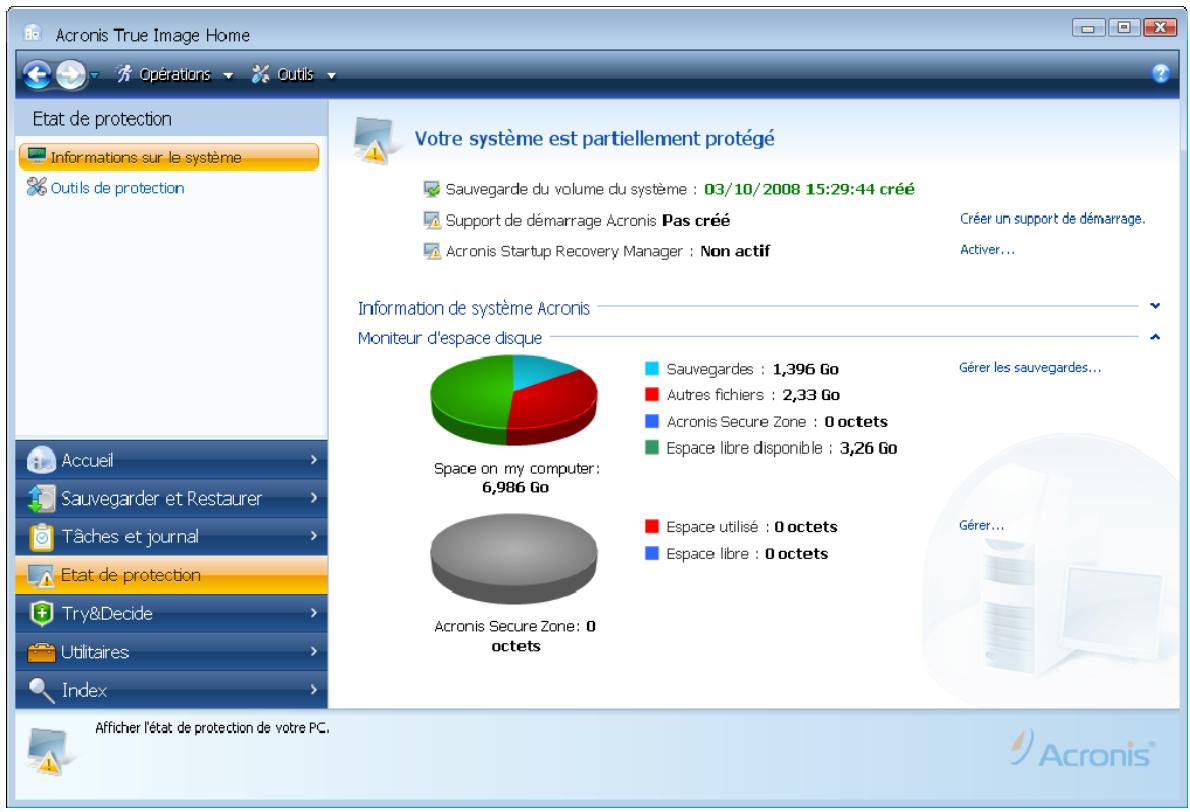Viewport: 1190px width, 812px height.
Task: Click the green Espace libre disponible swatch
Action: tap(651, 448)
